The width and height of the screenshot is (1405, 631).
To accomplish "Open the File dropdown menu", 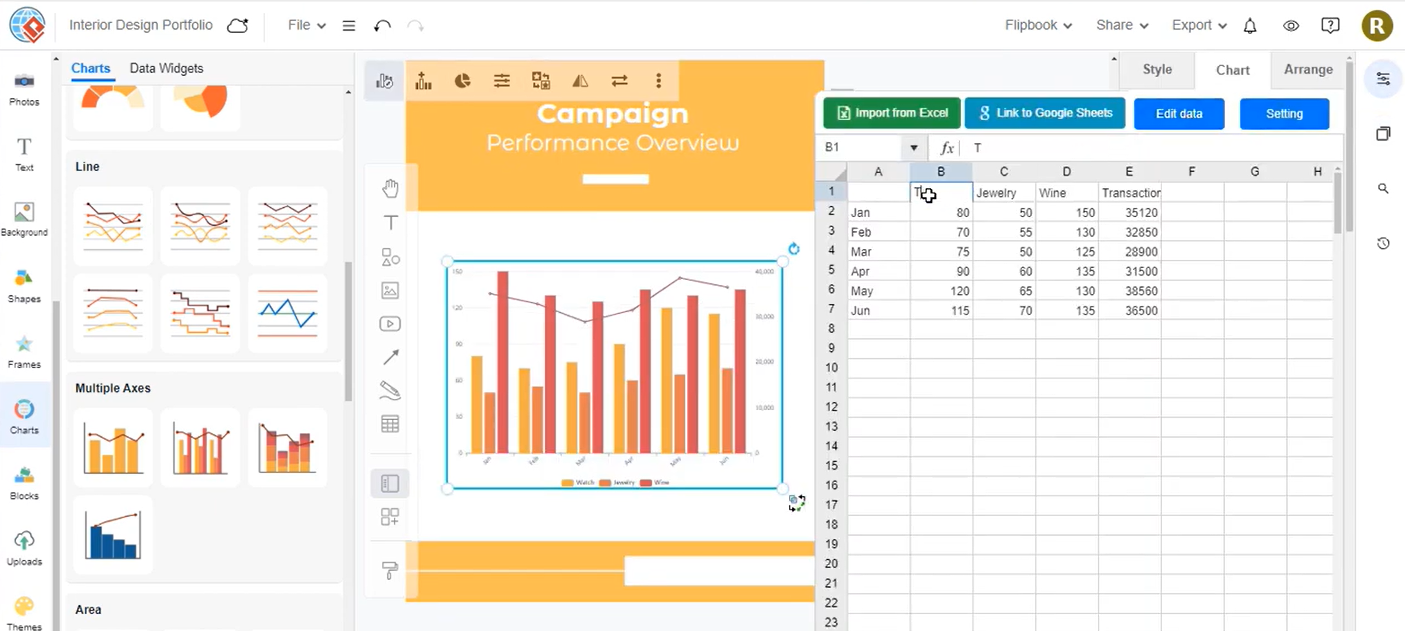I will (306, 26).
